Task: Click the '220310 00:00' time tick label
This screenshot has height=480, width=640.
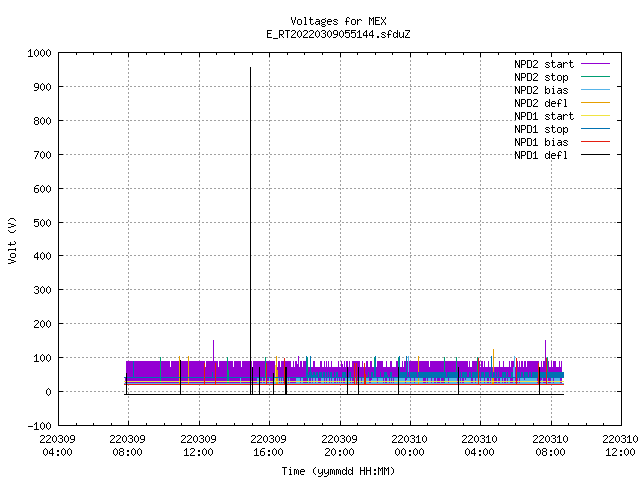Action: tap(409, 446)
